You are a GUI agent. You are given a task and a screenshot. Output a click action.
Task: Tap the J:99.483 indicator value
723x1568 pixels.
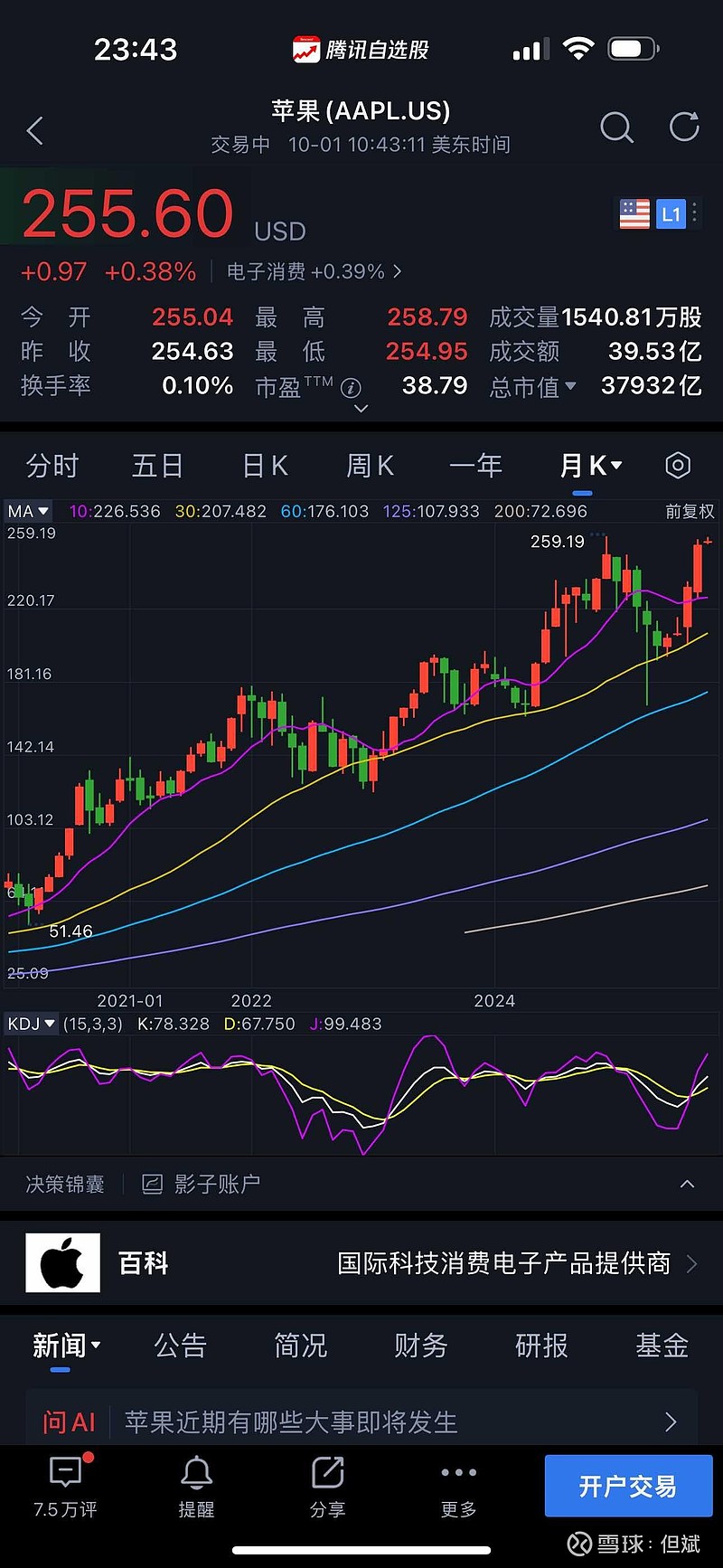[345, 1024]
